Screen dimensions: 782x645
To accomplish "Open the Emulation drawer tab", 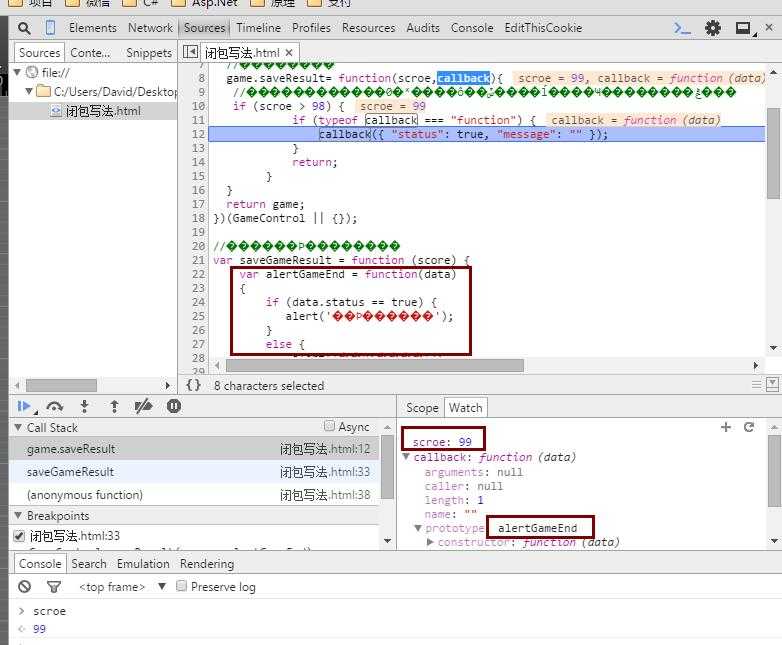I will tap(143, 564).
